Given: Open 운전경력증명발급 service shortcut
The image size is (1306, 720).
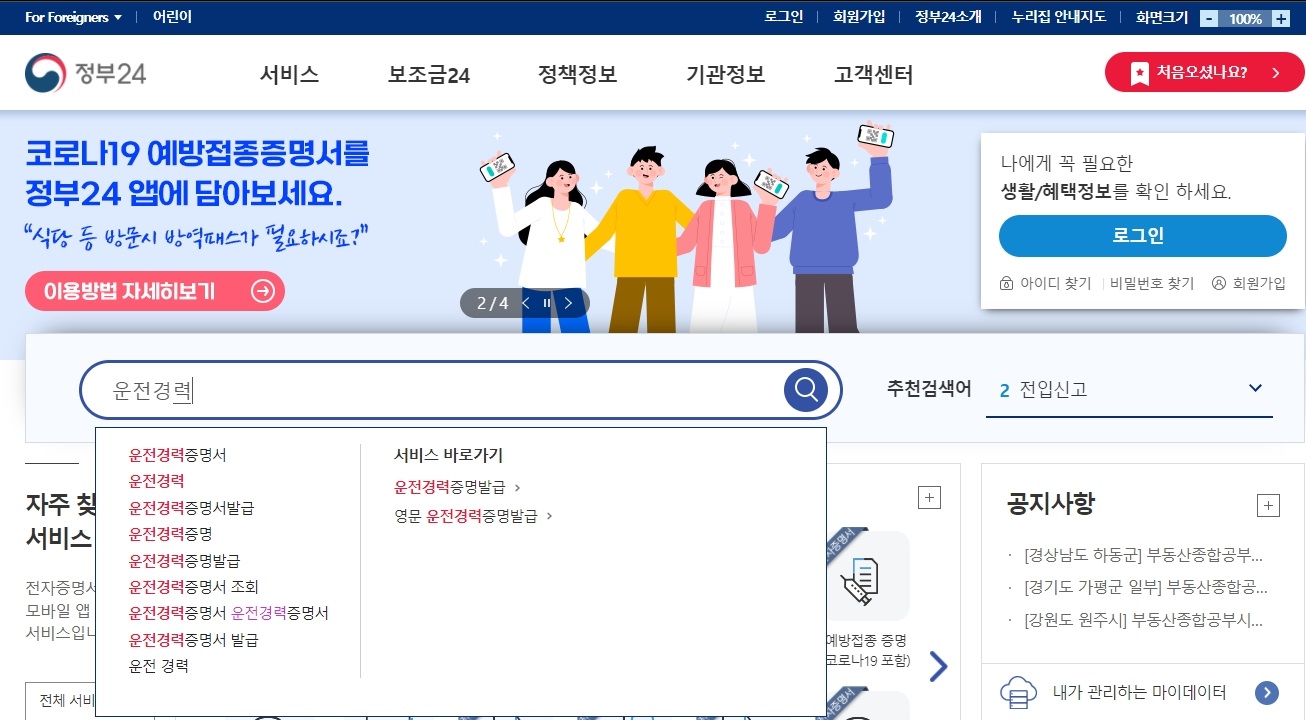Looking at the screenshot, I should click(458, 488).
